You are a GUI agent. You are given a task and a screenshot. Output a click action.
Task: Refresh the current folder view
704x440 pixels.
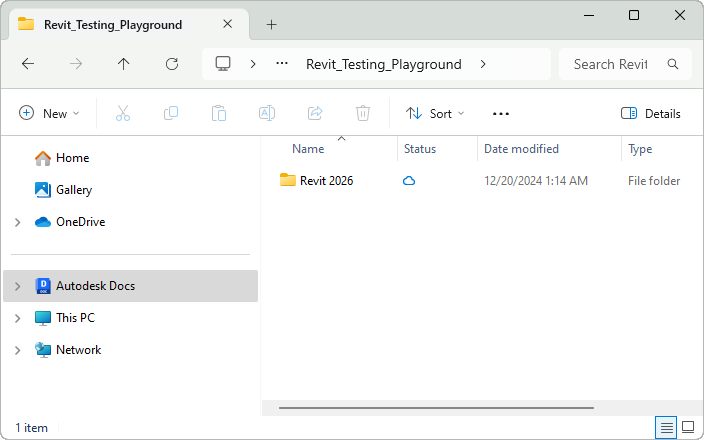tap(172, 64)
